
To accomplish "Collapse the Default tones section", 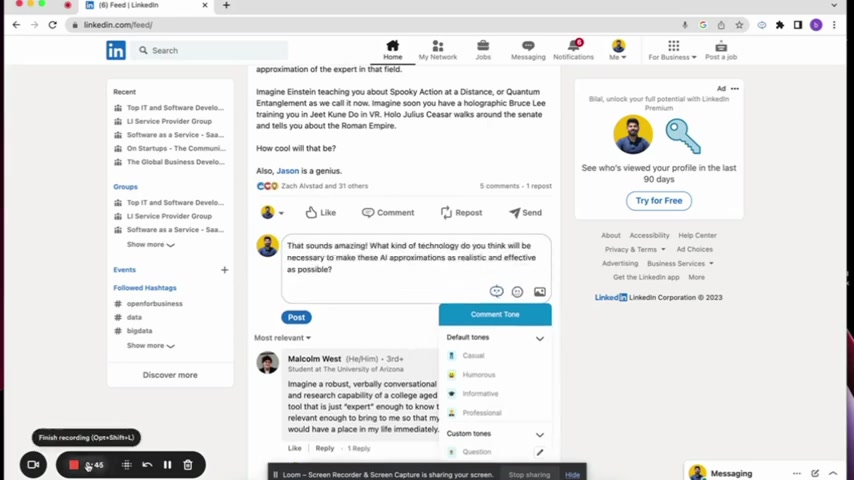I will pos(539,338).
